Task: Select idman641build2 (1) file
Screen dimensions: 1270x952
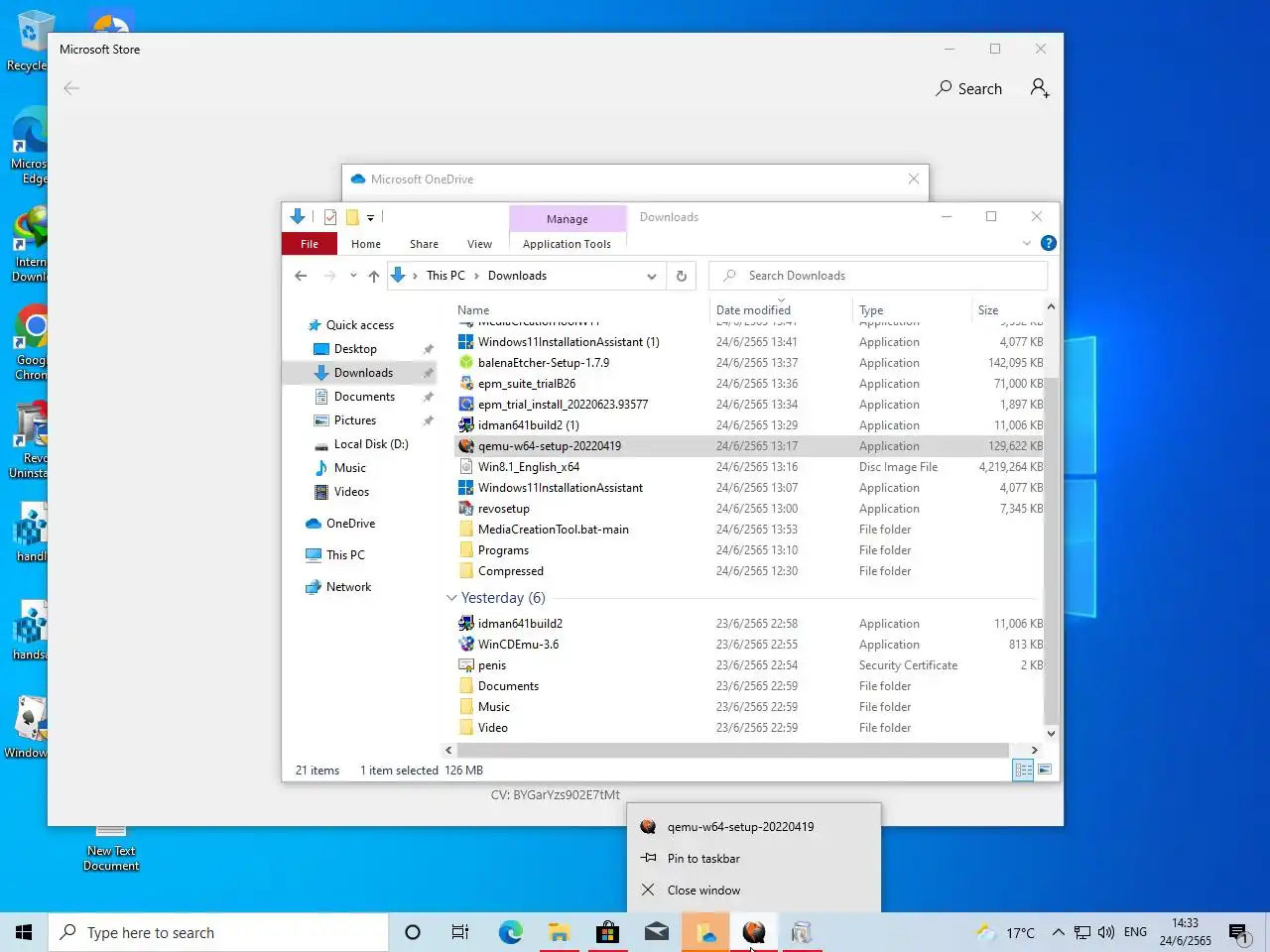Action: coord(528,425)
